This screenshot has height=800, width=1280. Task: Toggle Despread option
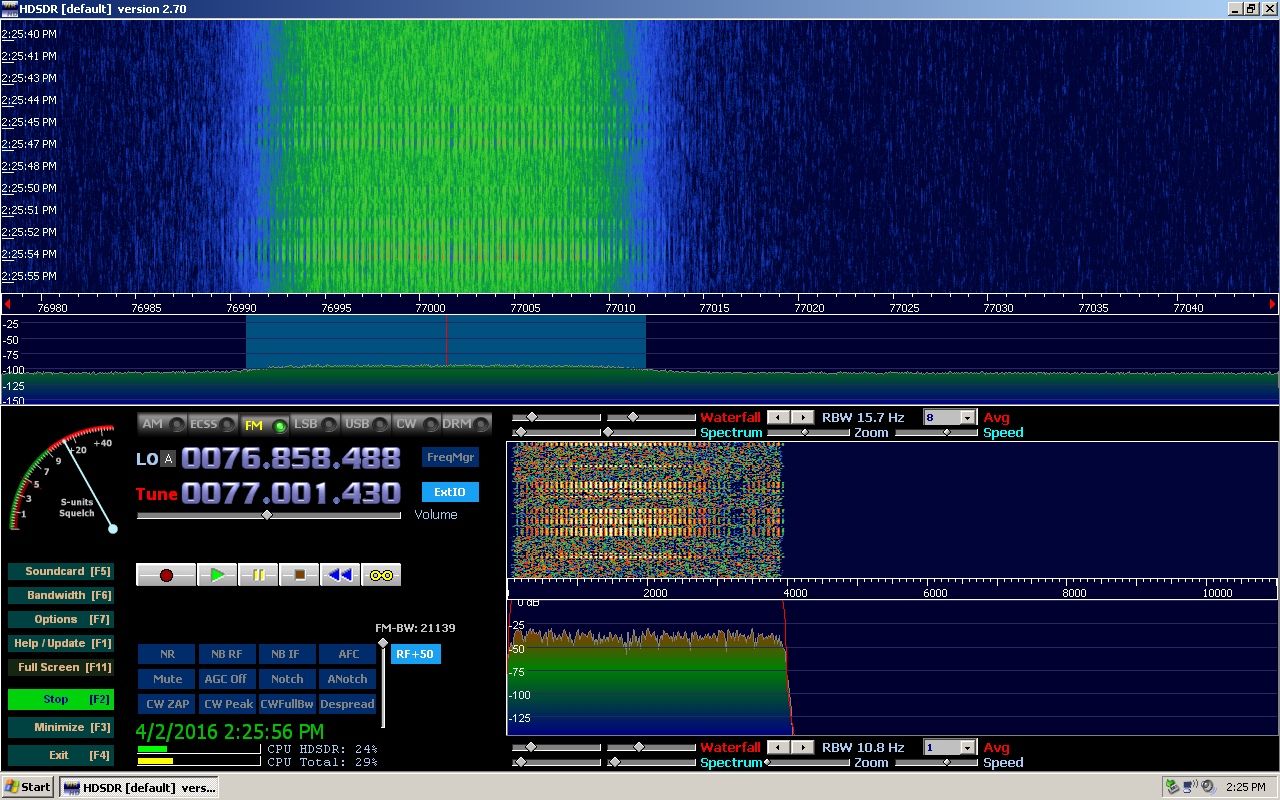point(348,704)
